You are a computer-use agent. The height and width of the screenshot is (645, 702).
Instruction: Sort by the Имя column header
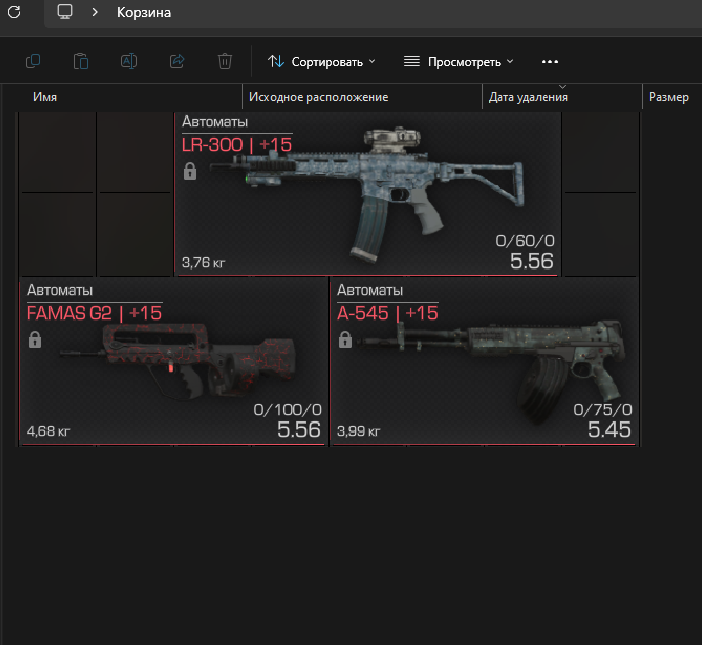pyautogui.click(x=45, y=97)
